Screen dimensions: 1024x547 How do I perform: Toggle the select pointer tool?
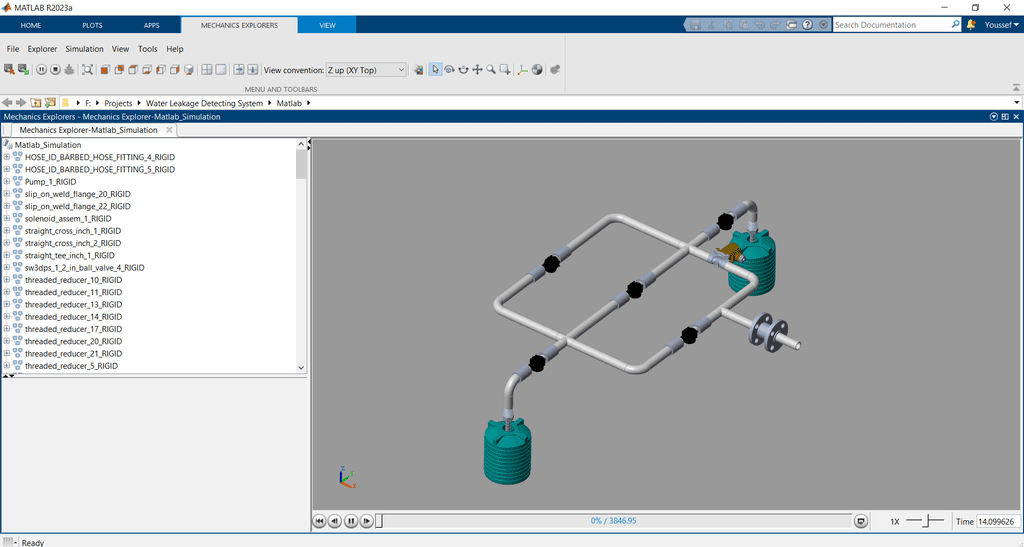click(x=435, y=70)
